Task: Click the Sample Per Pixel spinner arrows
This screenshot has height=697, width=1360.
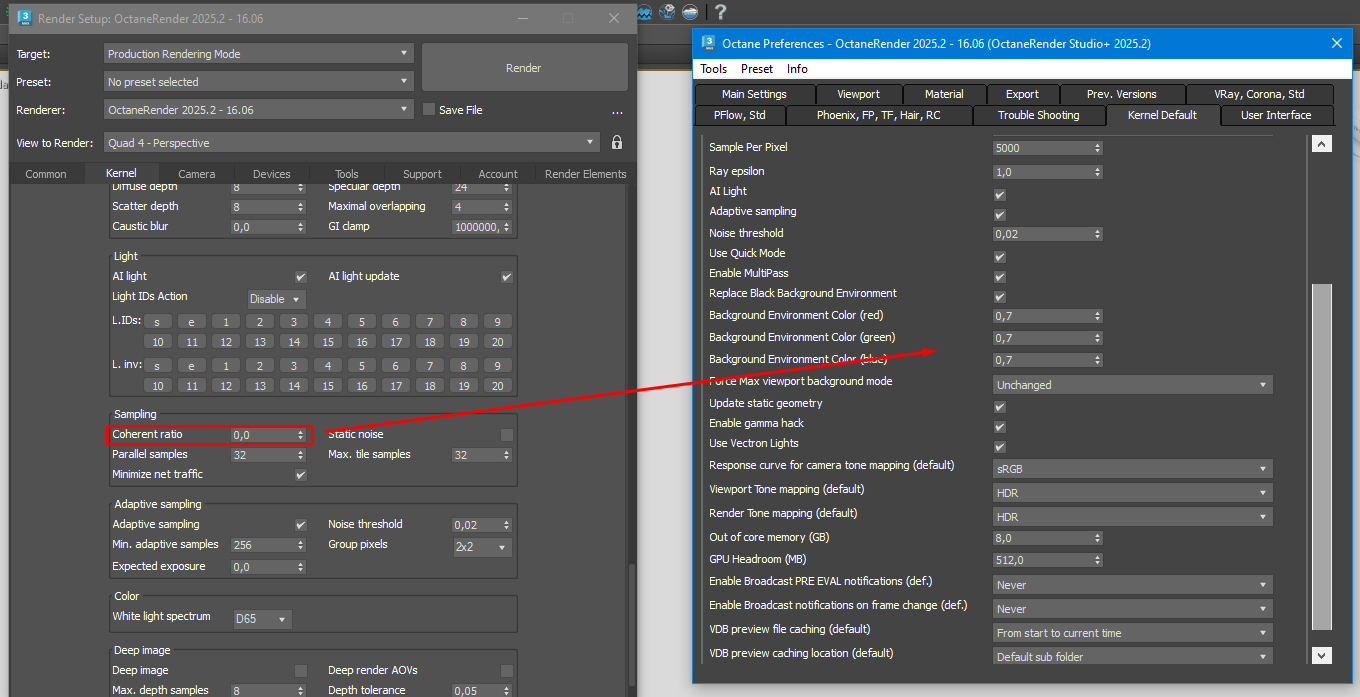Action: click(x=1097, y=148)
